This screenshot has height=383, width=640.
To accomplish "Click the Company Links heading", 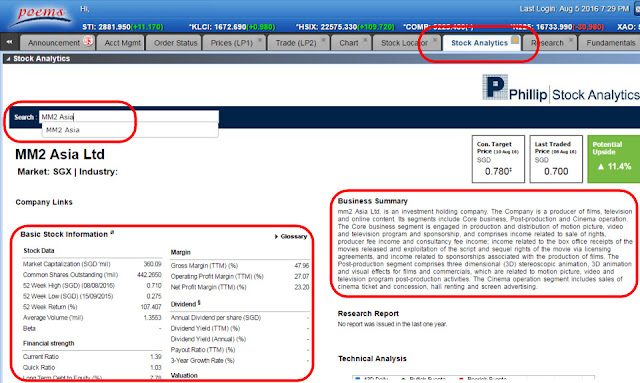I will tap(44, 202).
